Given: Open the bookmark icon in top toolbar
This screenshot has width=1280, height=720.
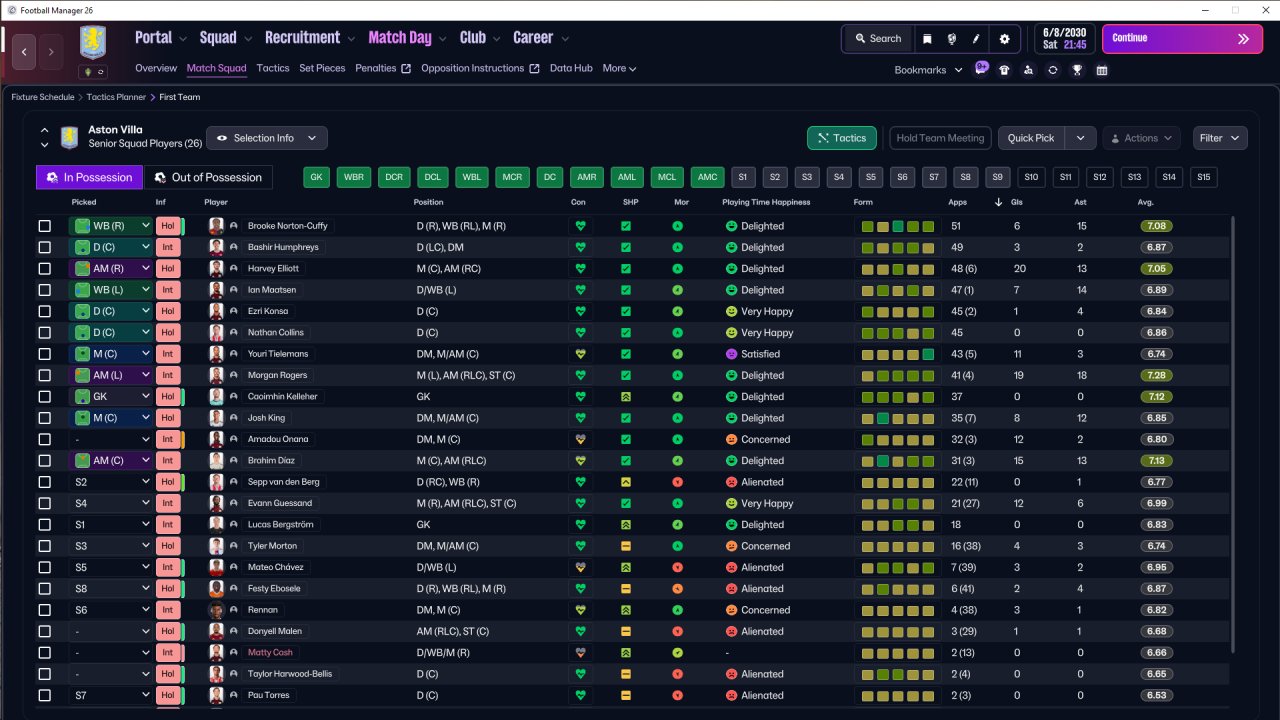Looking at the screenshot, I should (x=927, y=39).
